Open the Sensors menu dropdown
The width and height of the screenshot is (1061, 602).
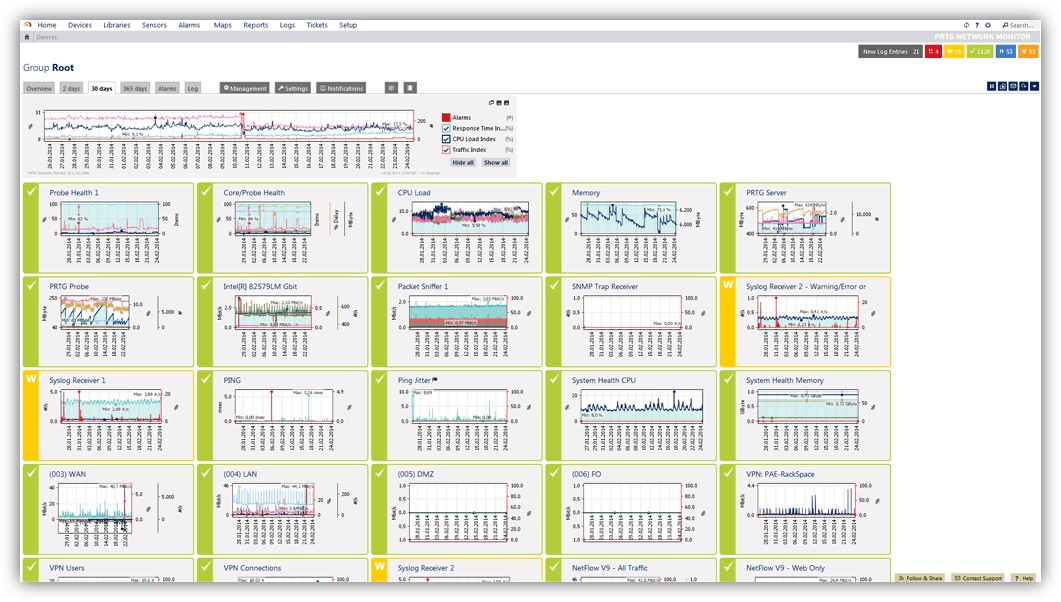(x=154, y=25)
